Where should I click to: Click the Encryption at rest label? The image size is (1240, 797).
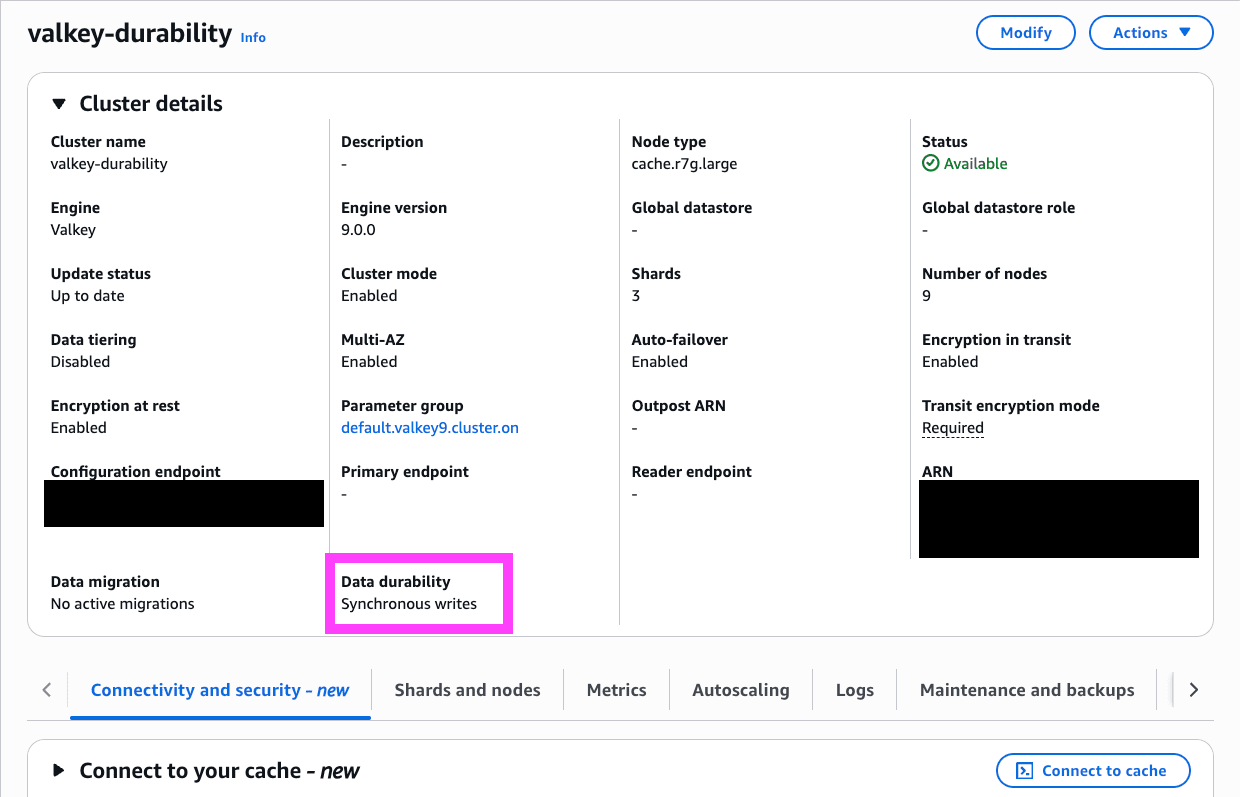click(116, 406)
